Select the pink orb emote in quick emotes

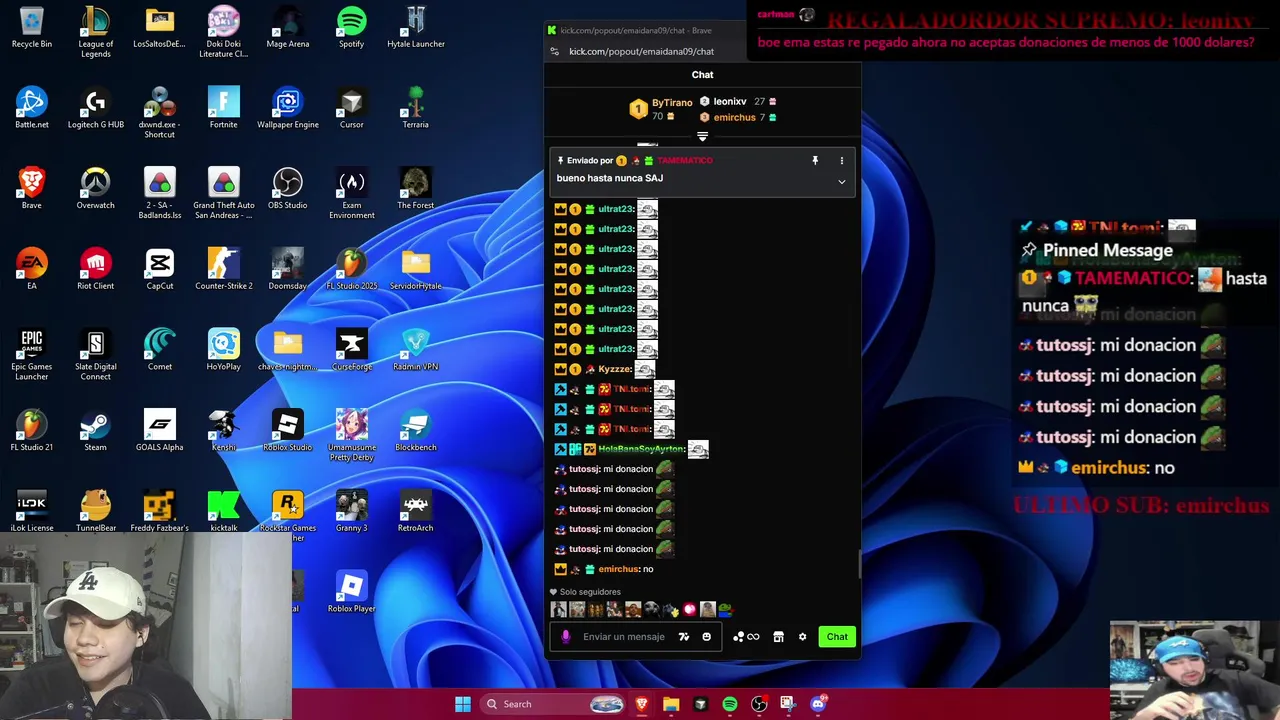pos(689,609)
